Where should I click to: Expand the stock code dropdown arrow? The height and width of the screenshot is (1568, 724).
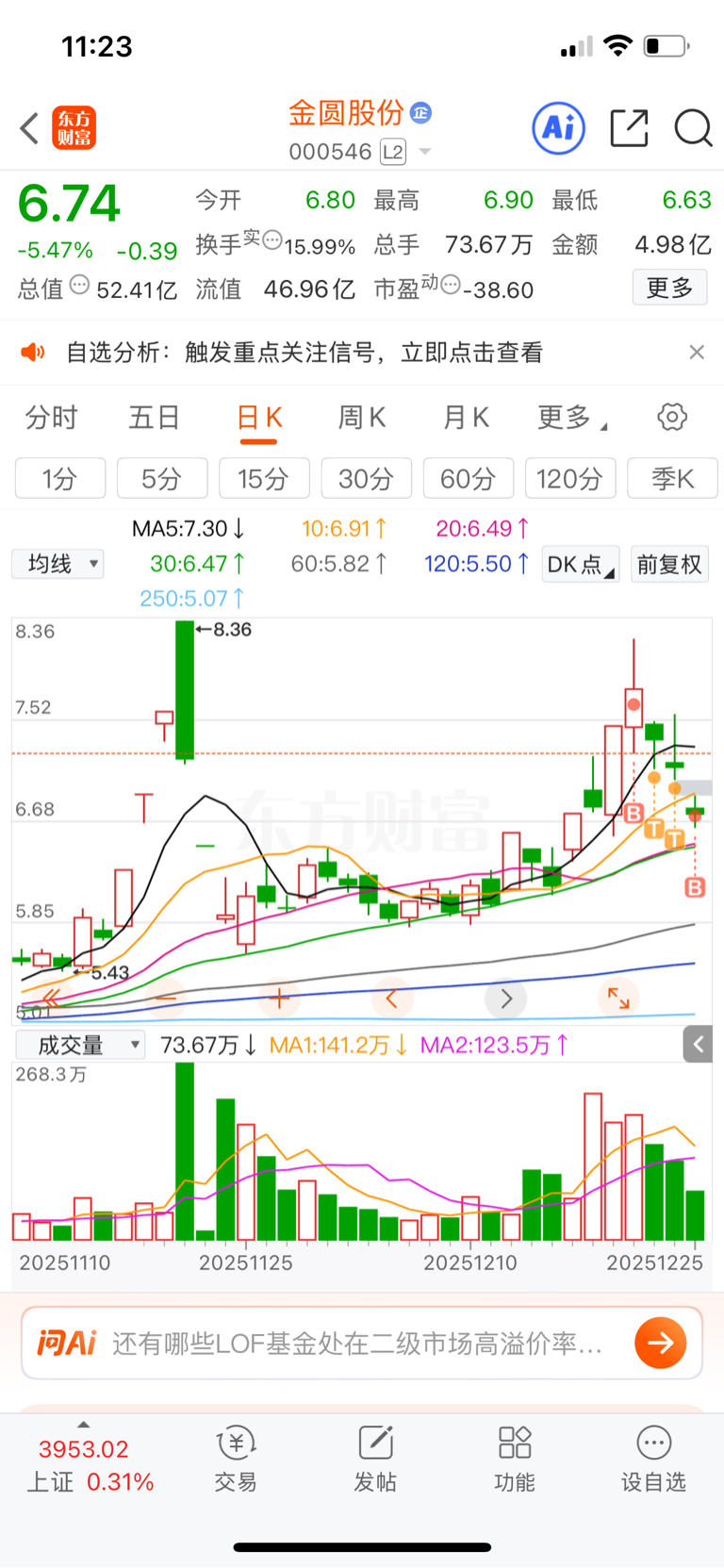[x=425, y=152]
